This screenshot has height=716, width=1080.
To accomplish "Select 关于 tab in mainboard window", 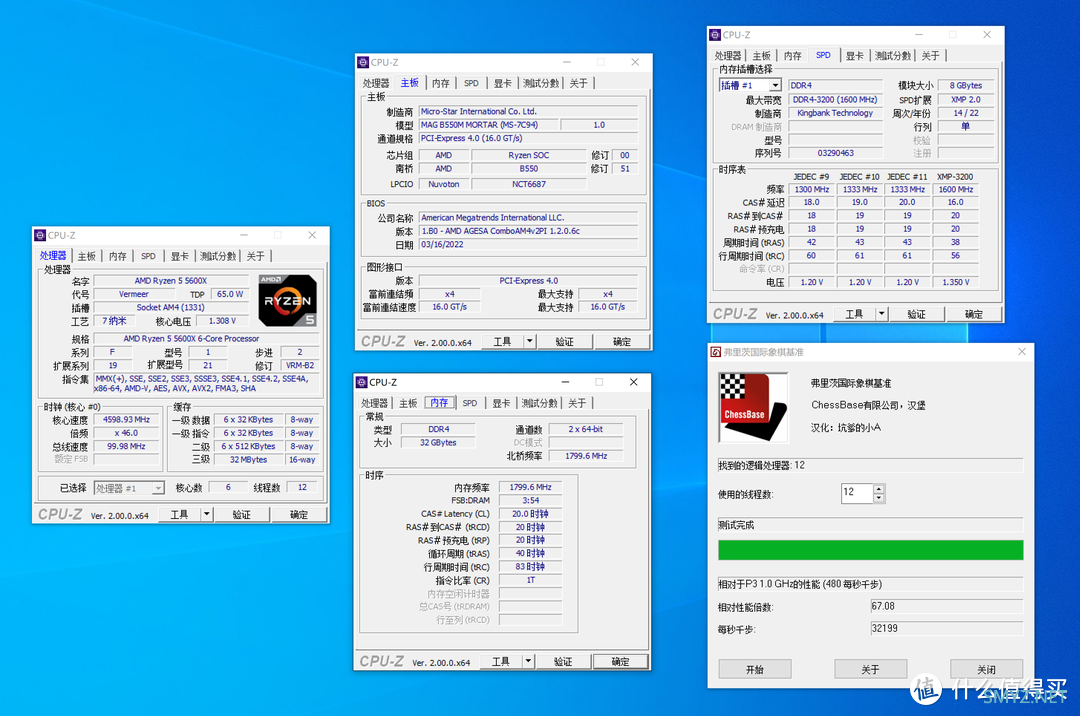I will tap(579, 83).
